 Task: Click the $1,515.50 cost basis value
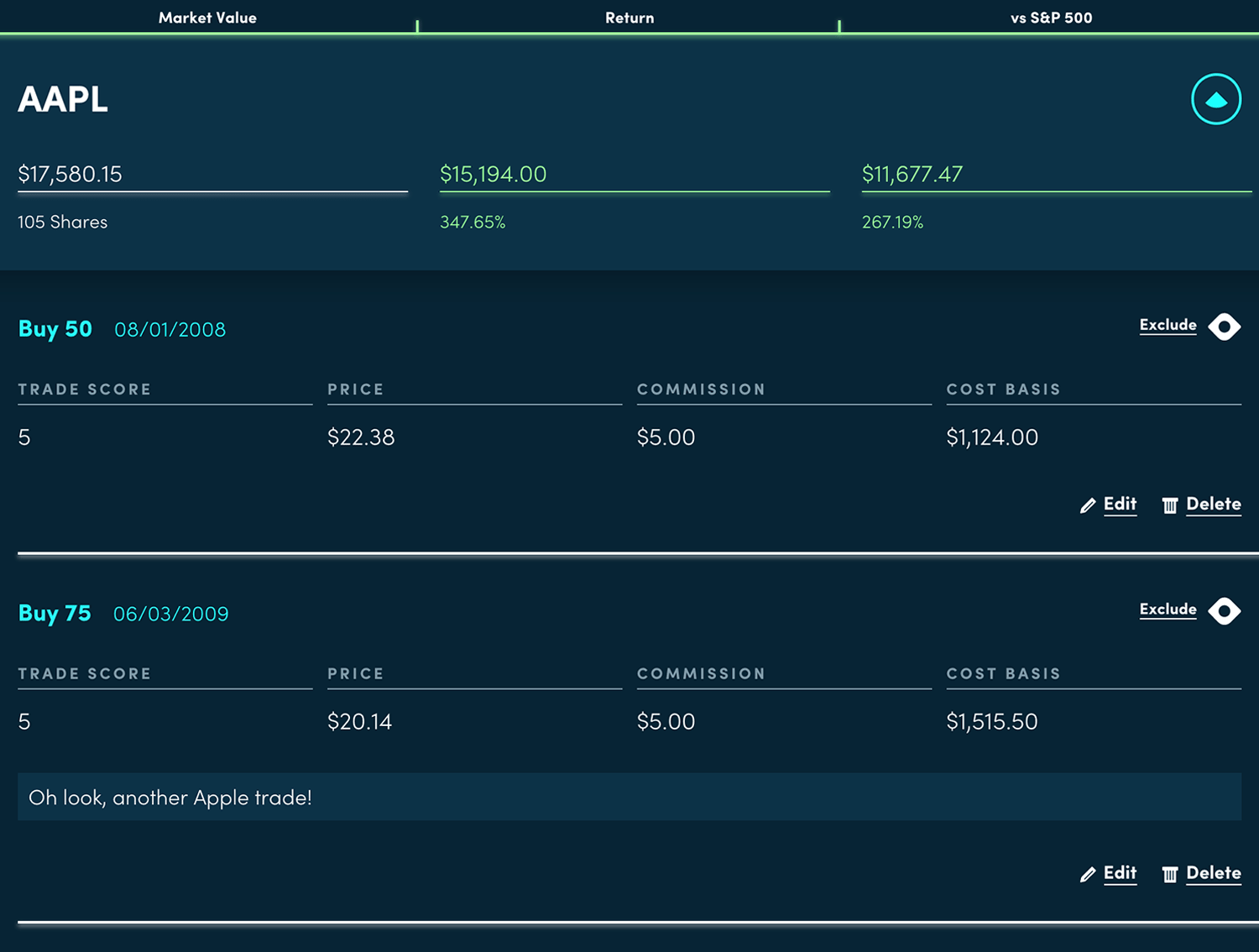coord(992,722)
